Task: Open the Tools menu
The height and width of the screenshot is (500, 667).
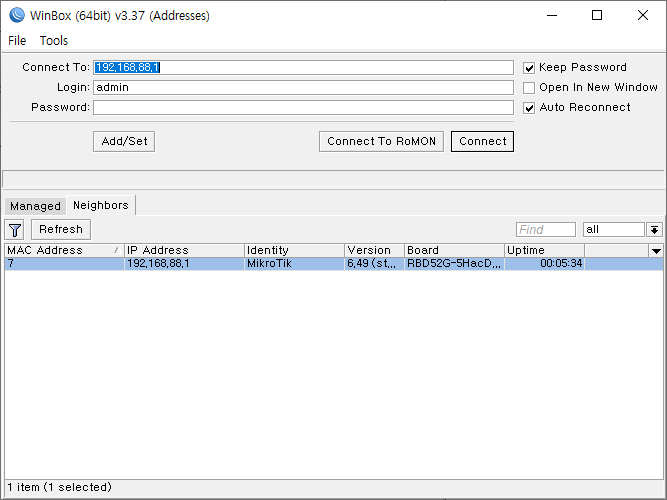Action: (x=54, y=40)
